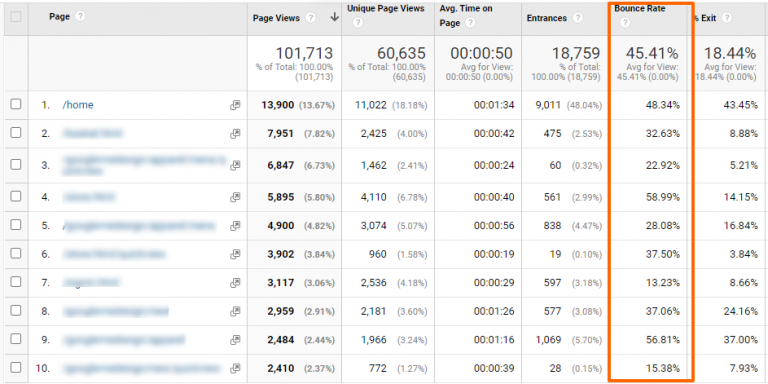Viewport: 768px width, 384px height.
Task: Click help icon next to Page Views
Action: click(311, 18)
